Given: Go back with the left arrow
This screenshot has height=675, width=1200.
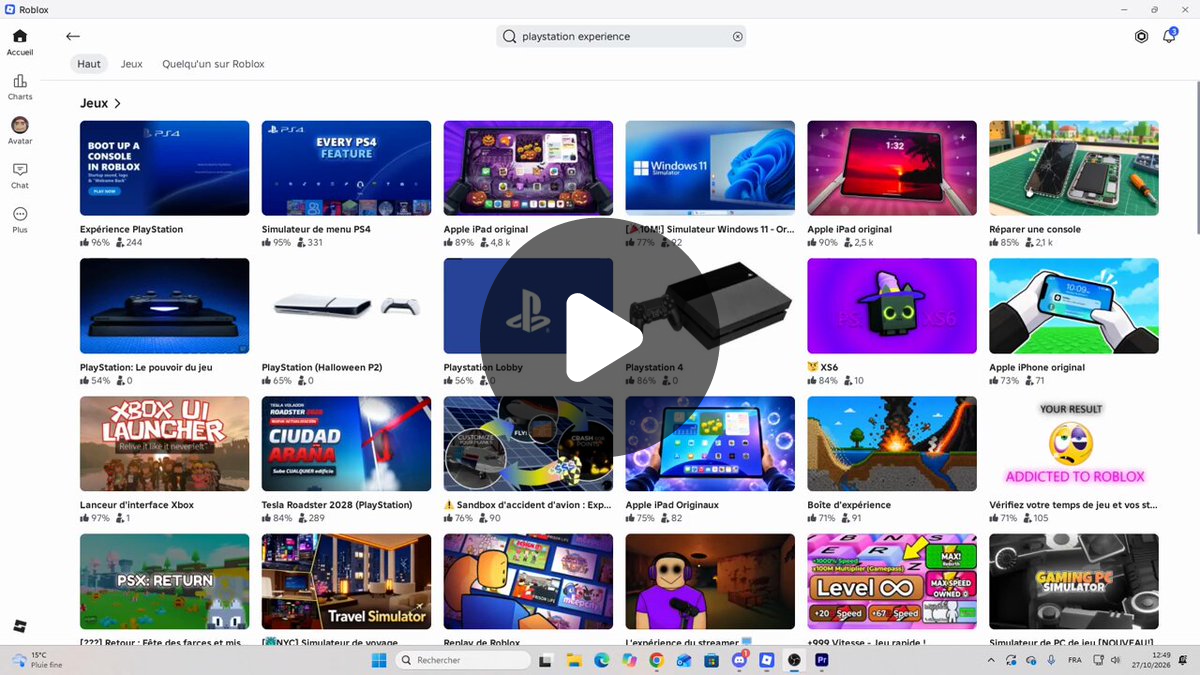Looking at the screenshot, I should [x=73, y=36].
